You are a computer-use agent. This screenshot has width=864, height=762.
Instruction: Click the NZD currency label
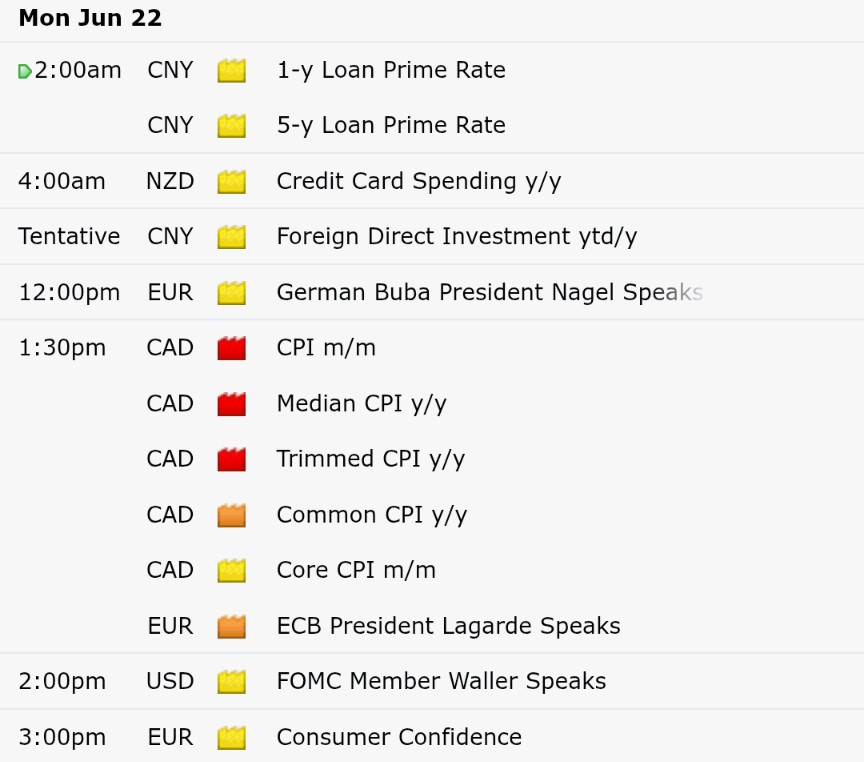[170, 181]
